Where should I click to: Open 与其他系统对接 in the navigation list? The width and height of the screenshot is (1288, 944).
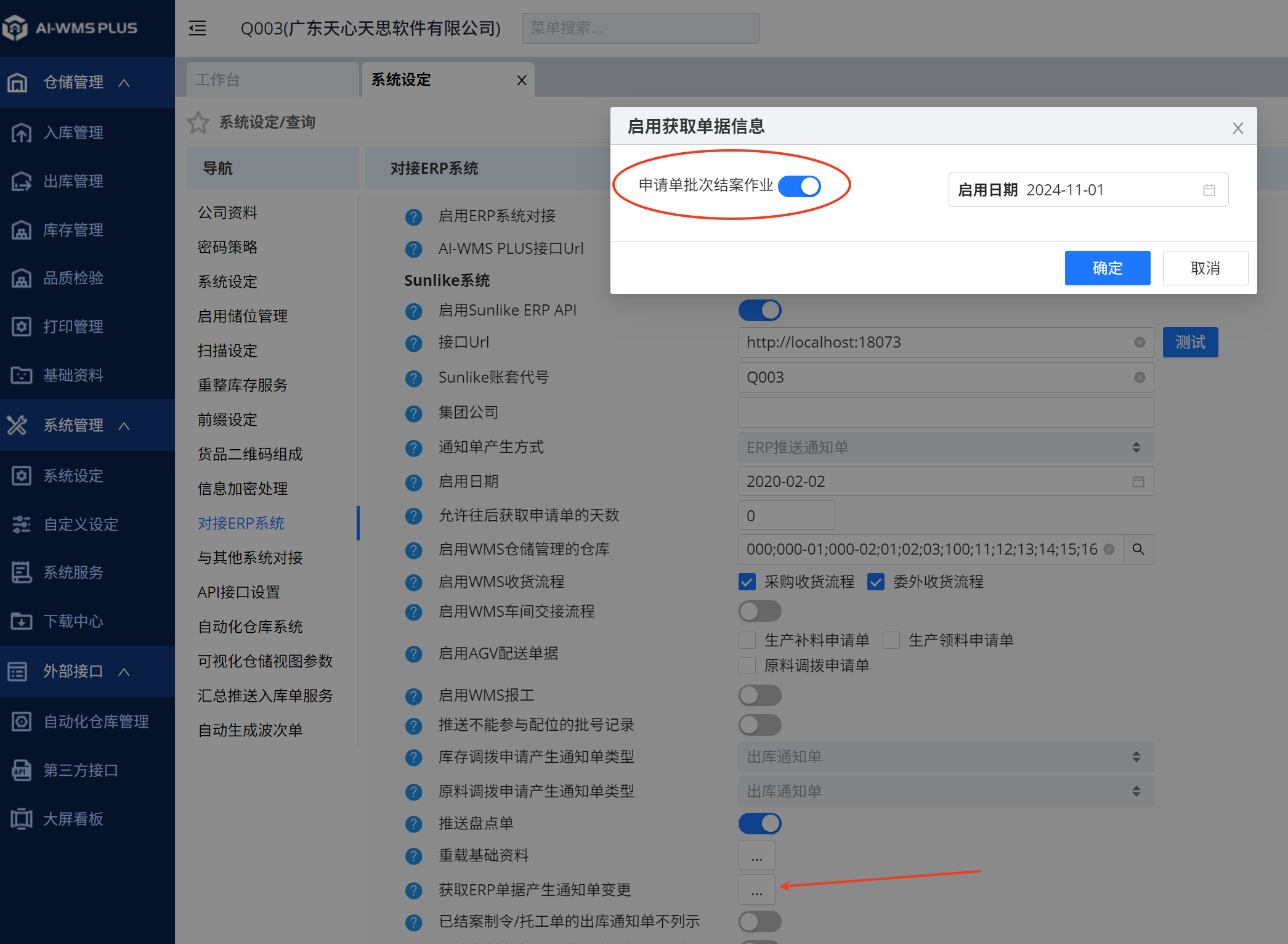(250, 558)
